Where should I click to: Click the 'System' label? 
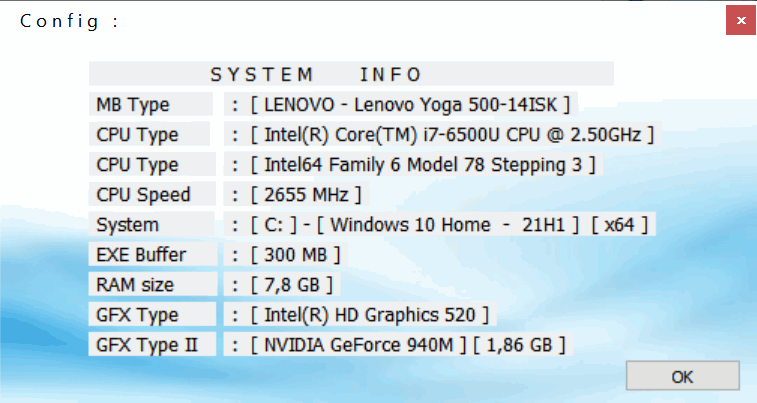coord(152,224)
